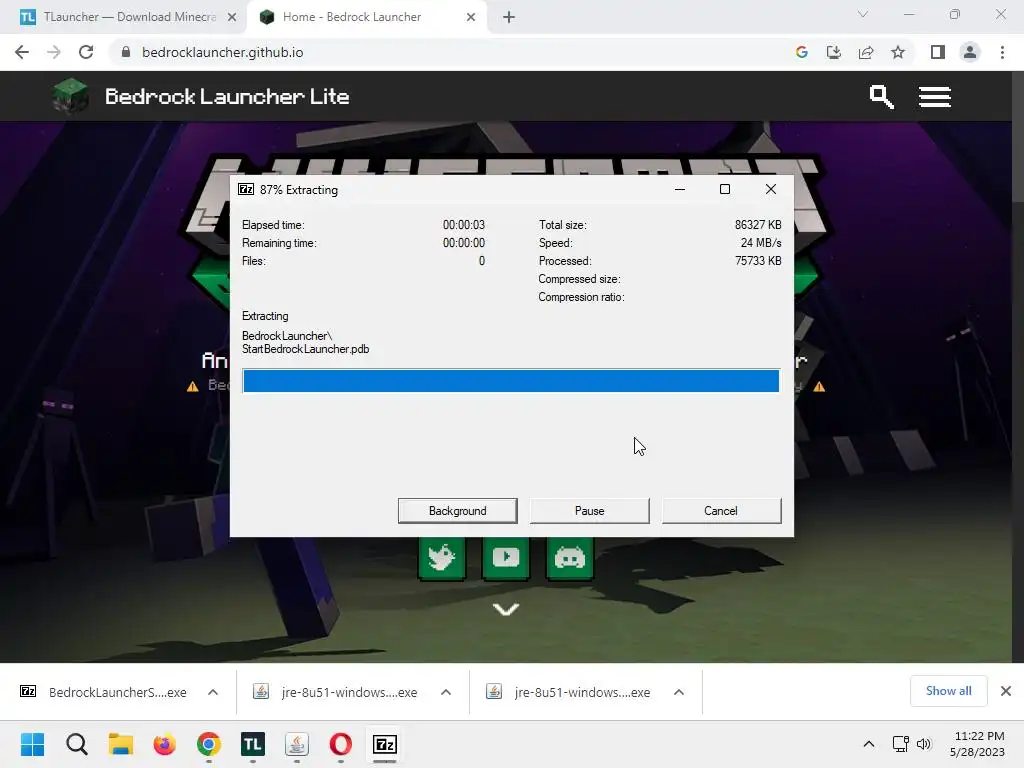
Task: Expand options for BedrockLauncherS download
Action: [213, 692]
